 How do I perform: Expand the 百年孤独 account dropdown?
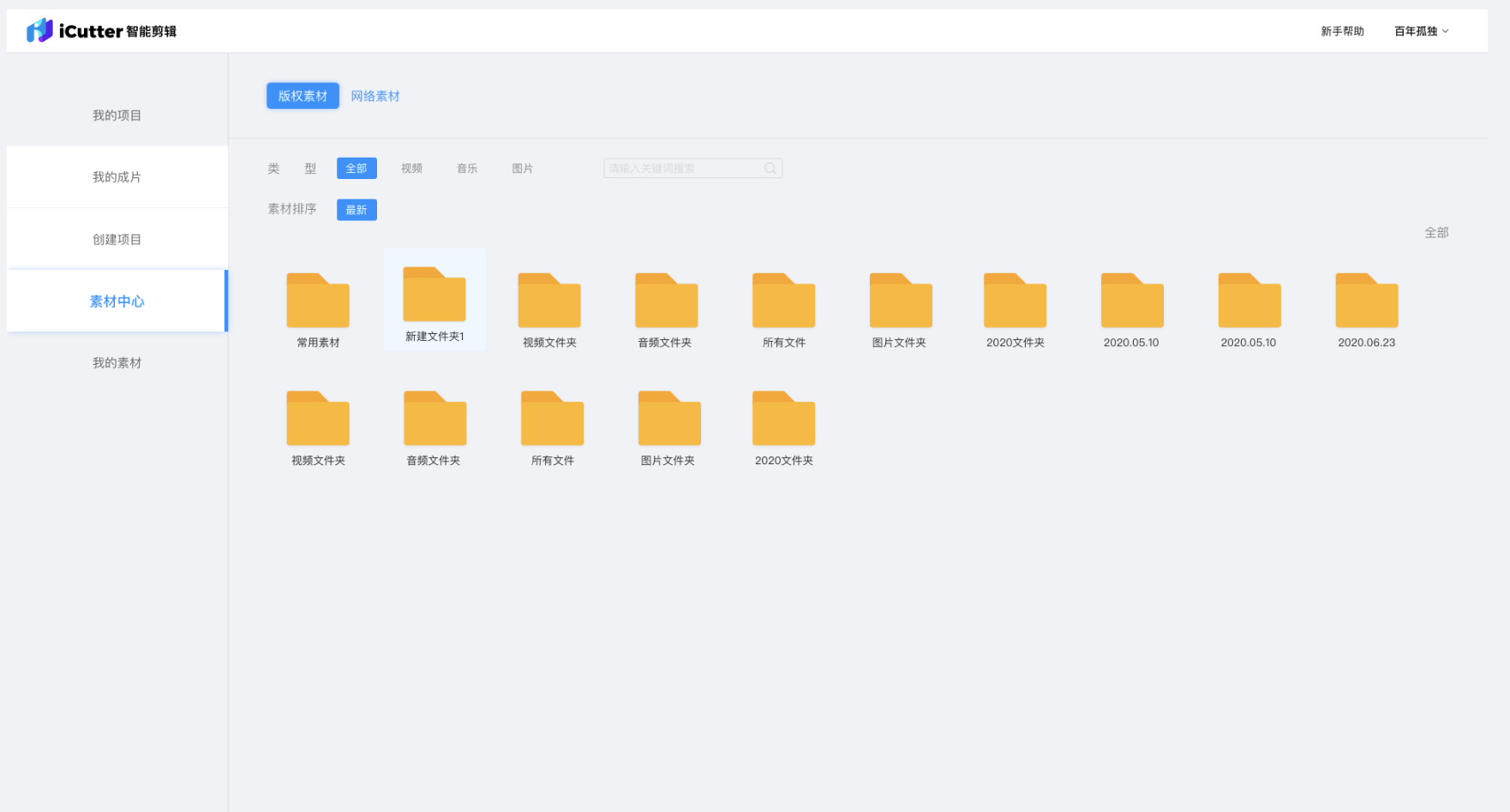pyautogui.click(x=1421, y=32)
